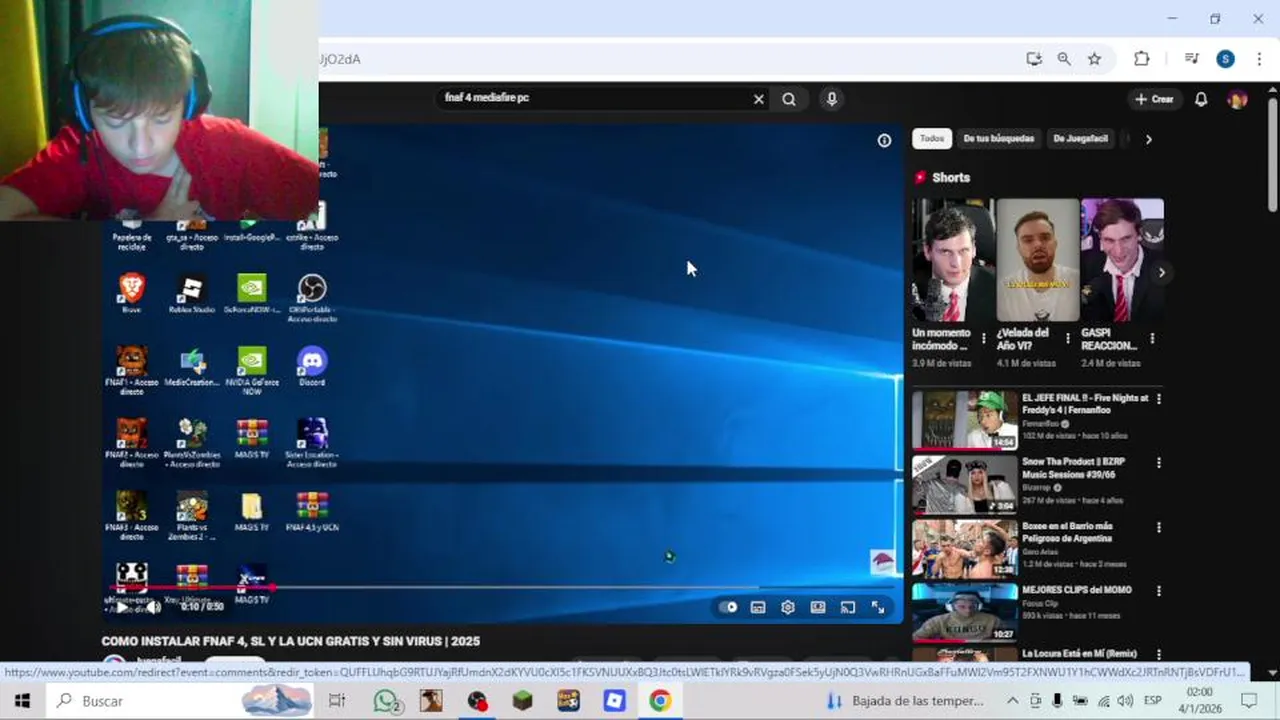The image size is (1280, 720).
Task: Turn on subtitles in the player
Action: click(x=758, y=607)
